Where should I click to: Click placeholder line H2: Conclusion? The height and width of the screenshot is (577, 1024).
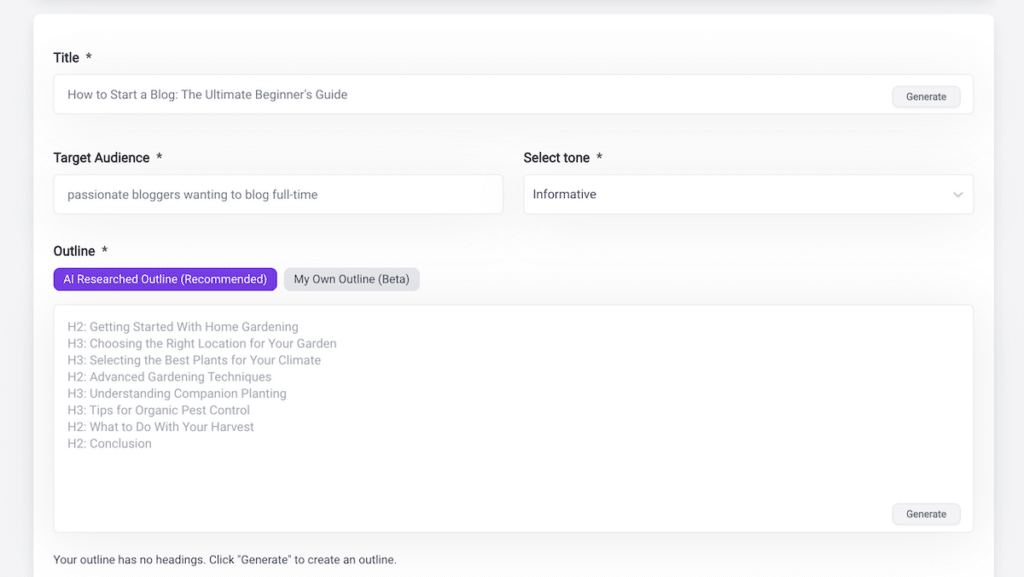(x=109, y=444)
